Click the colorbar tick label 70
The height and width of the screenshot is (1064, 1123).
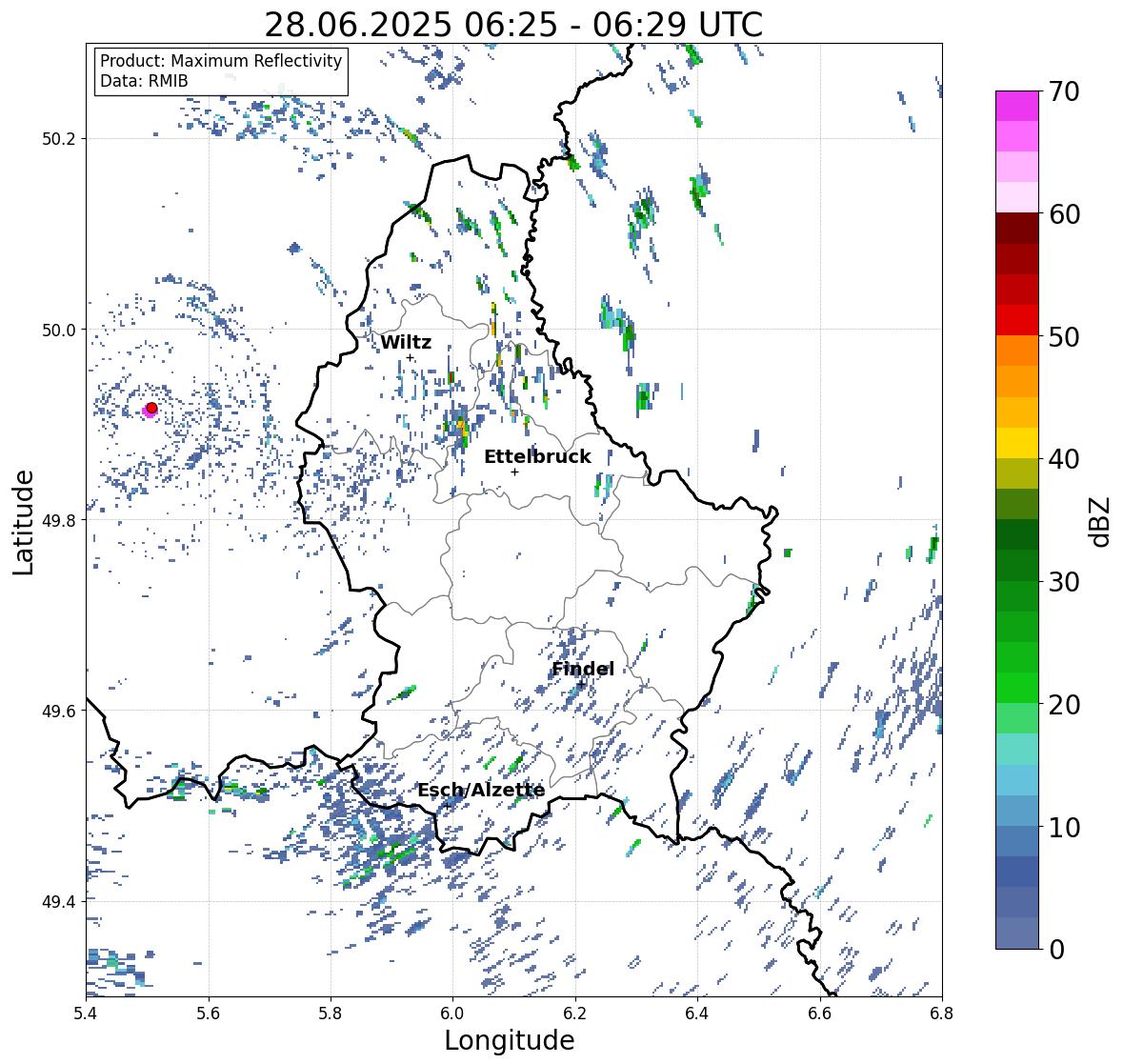click(1064, 91)
